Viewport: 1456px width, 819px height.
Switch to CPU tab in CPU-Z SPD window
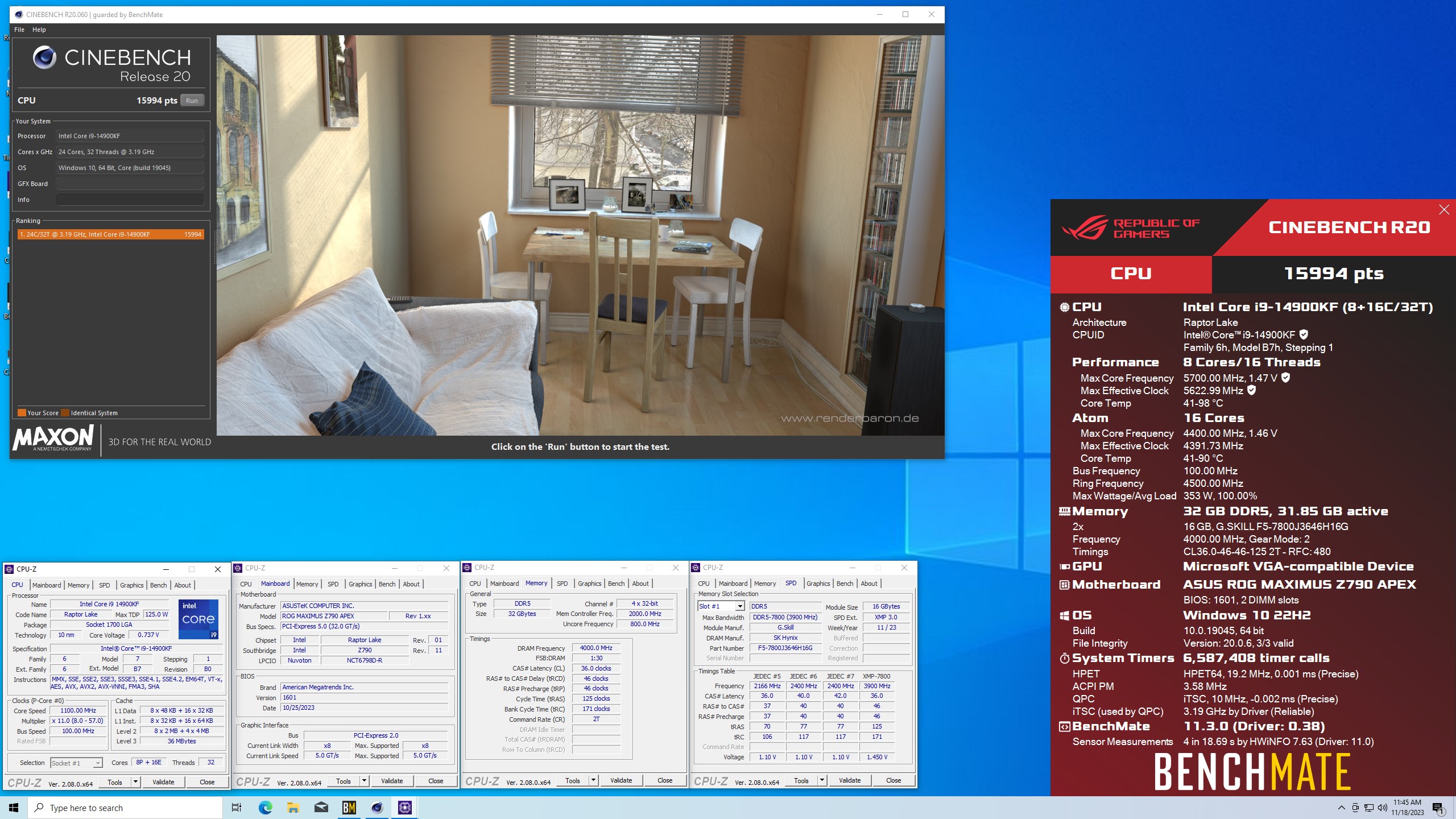click(704, 583)
